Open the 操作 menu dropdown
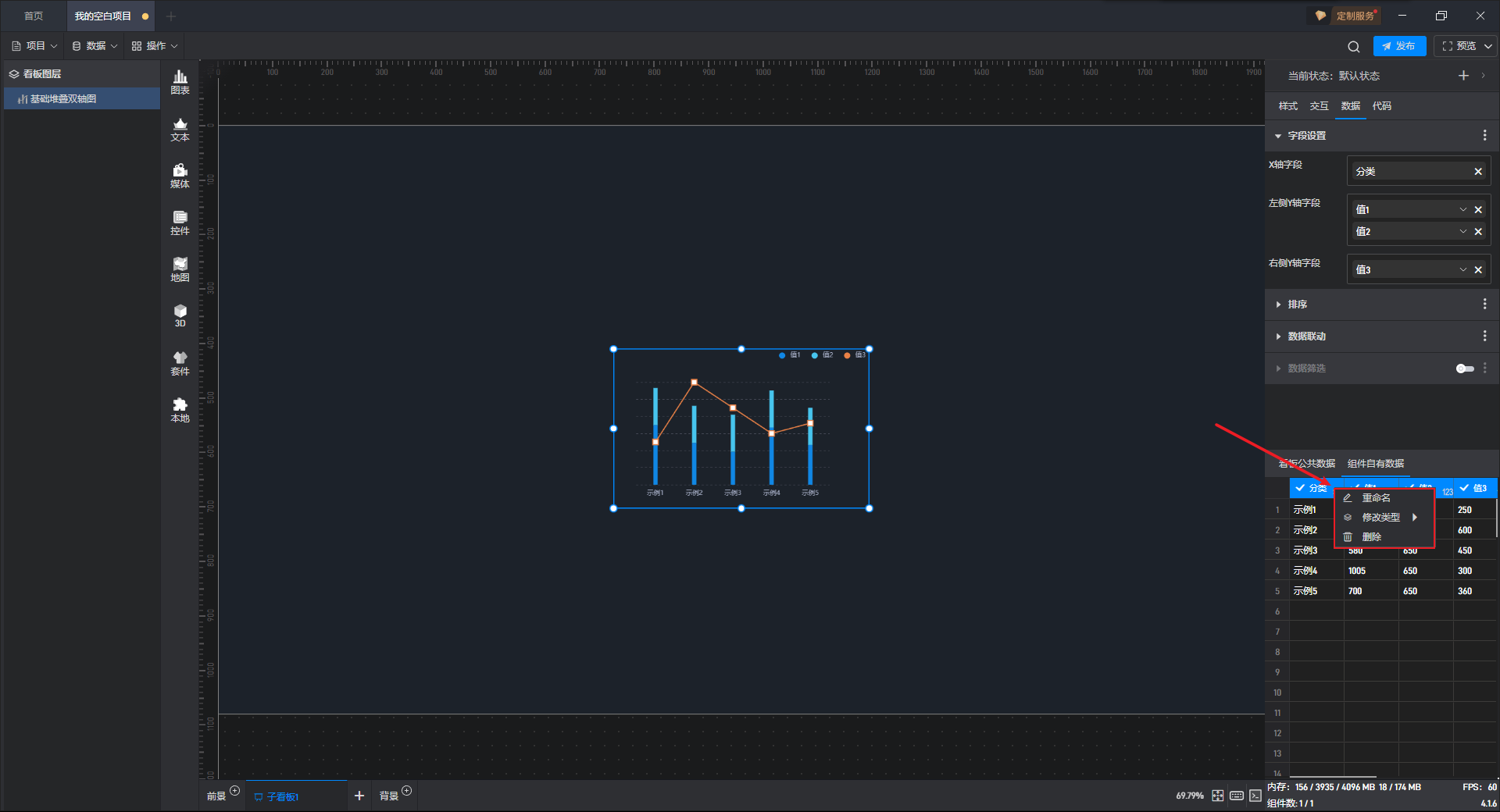 [x=155, y=46]
